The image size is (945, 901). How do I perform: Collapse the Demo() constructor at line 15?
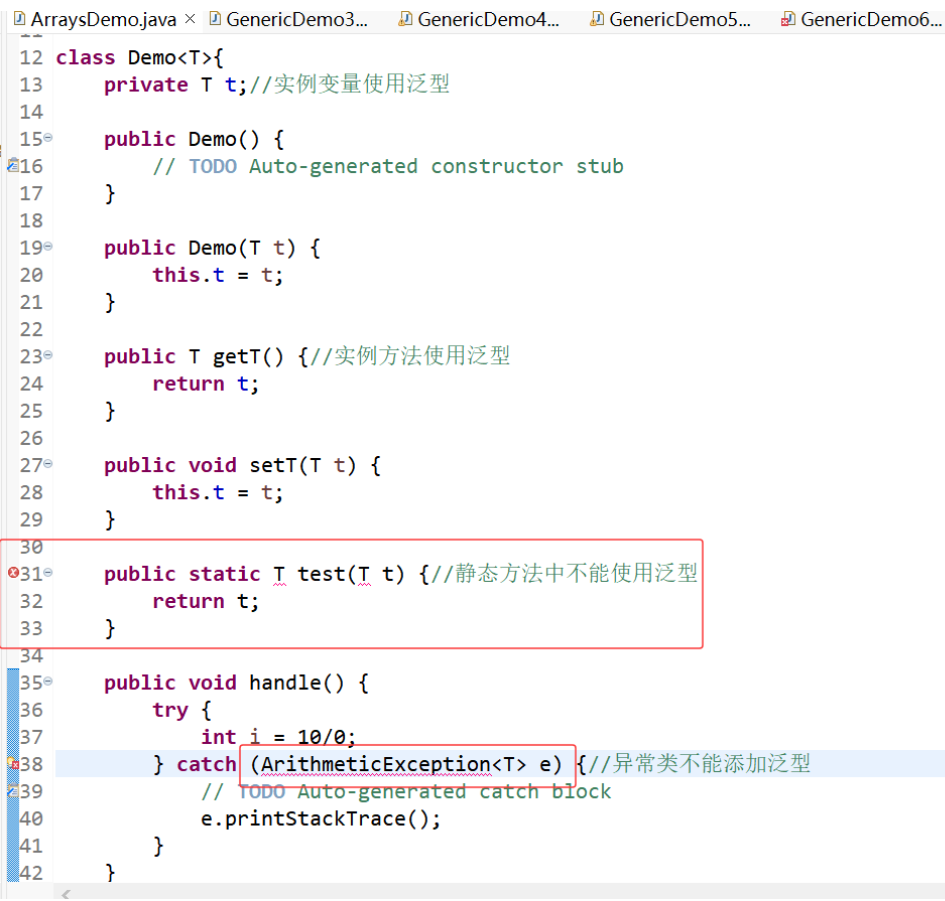coord(48,137)
